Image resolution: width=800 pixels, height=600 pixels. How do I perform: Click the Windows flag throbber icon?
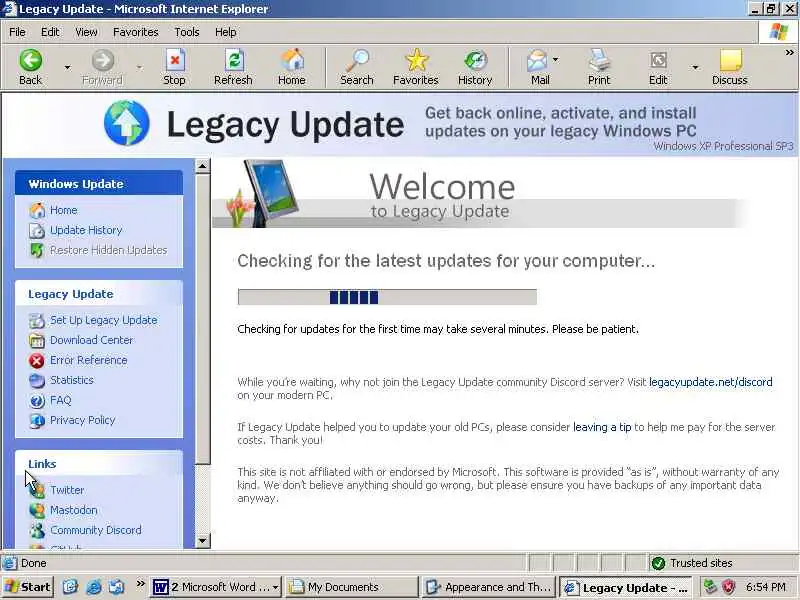(779, 32)
